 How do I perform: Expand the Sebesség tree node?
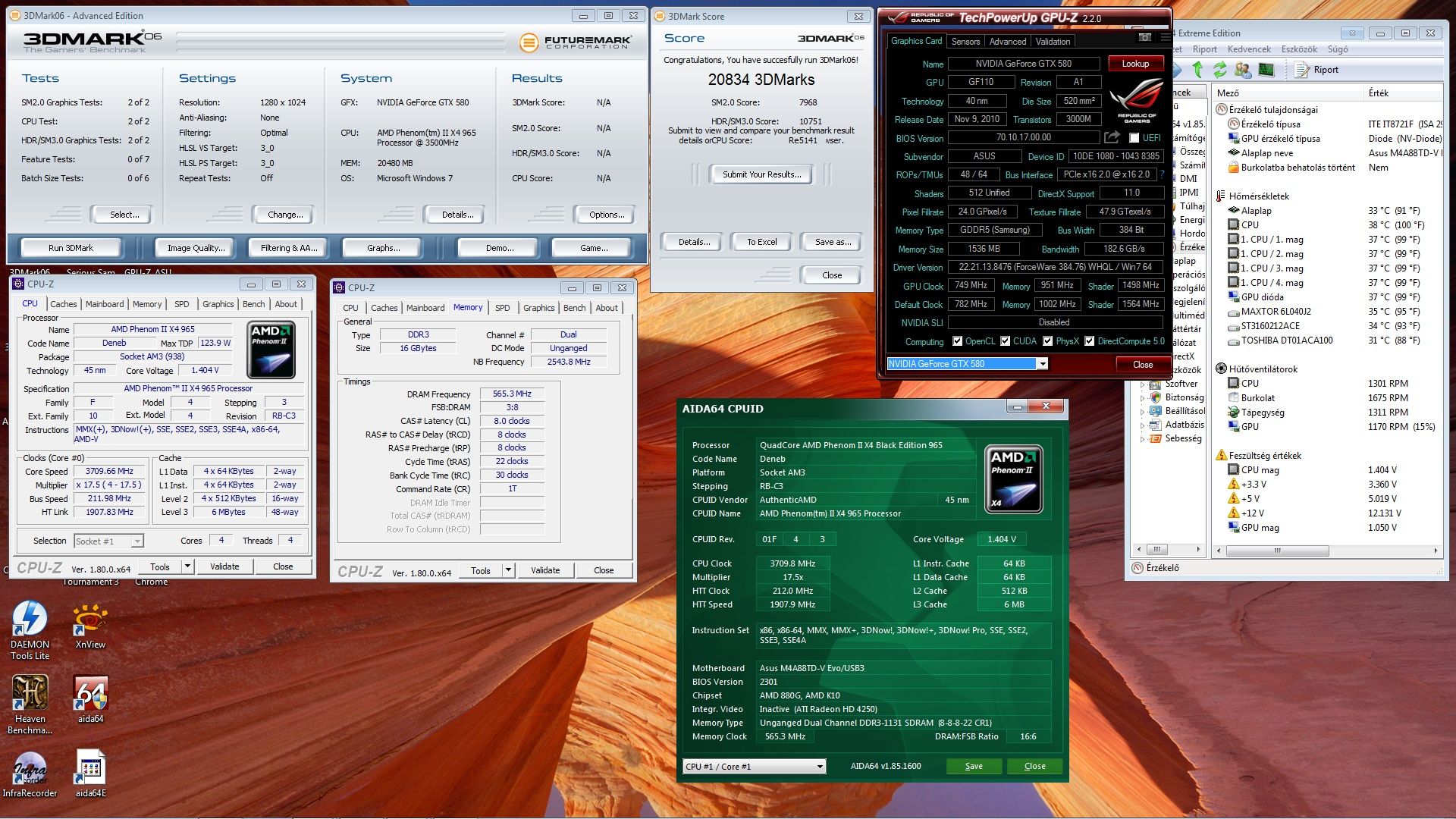(1142, 438)
